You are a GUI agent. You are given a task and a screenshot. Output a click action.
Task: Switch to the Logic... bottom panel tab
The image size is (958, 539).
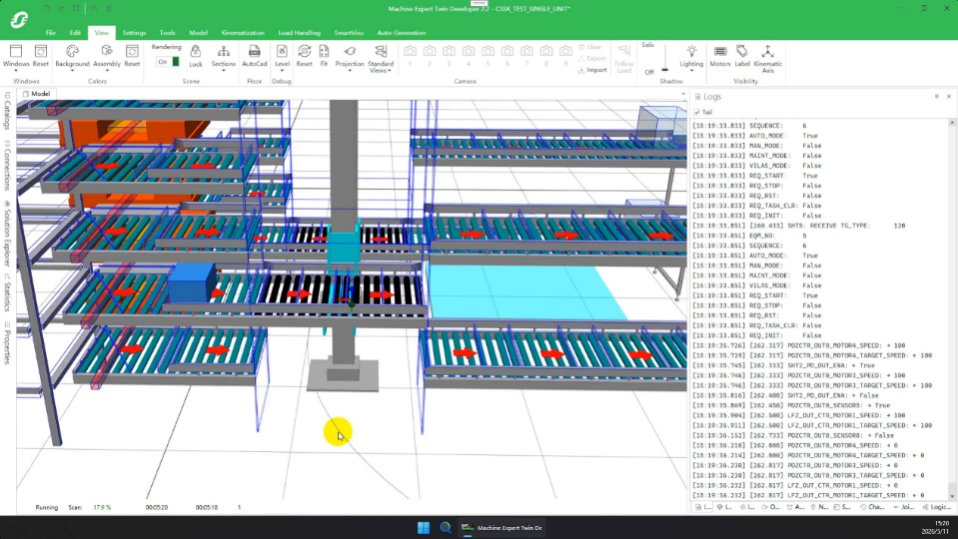click(937, 507)
